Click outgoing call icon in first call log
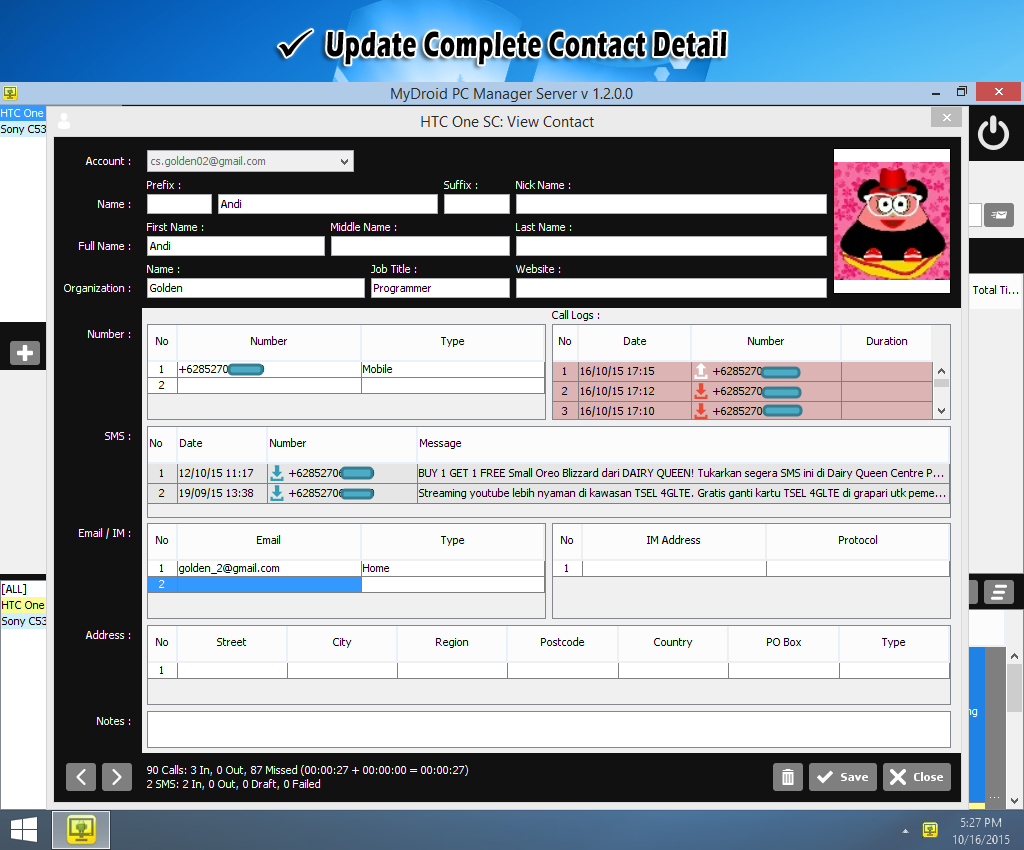The width and height of the screenshot is (1024, 850). point(701,371)
